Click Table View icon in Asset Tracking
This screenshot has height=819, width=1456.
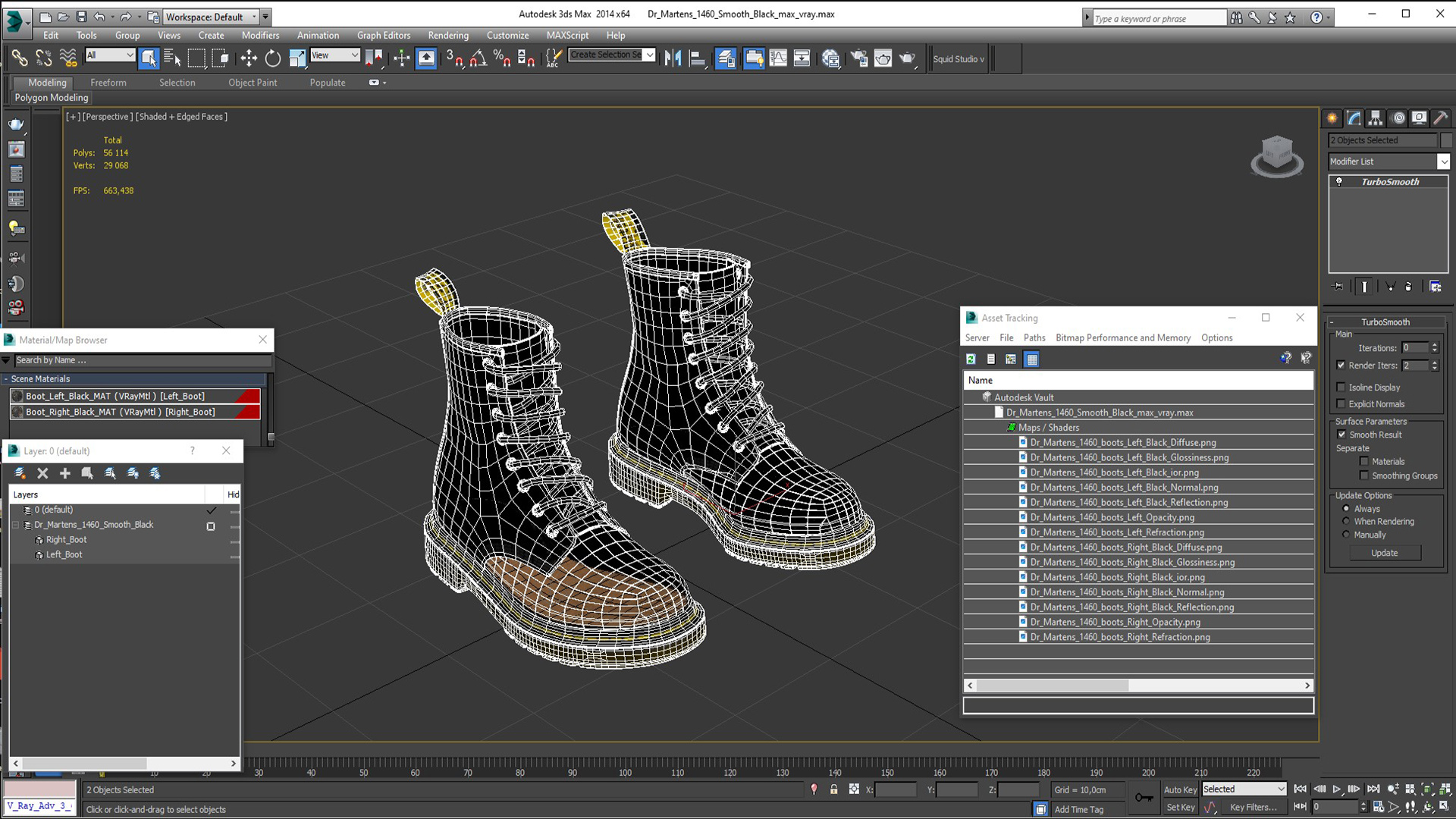tap(1031, 359)
